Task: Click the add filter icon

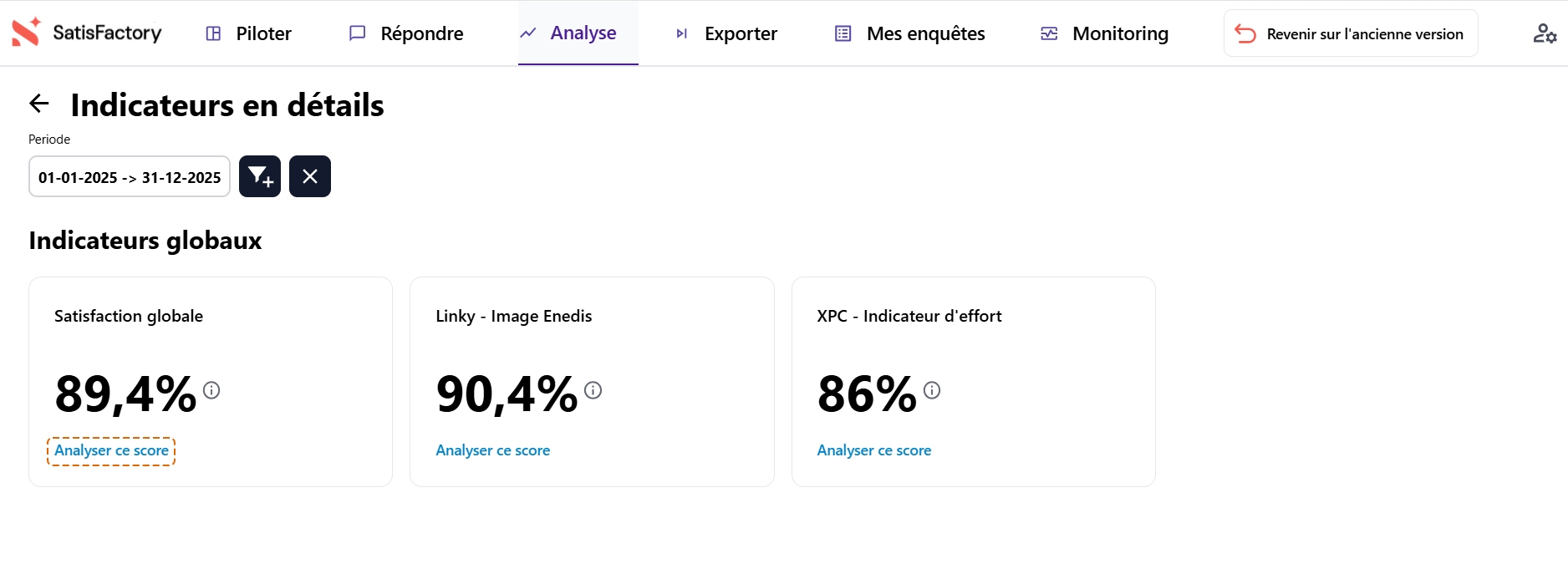Action: click(259, 176)
